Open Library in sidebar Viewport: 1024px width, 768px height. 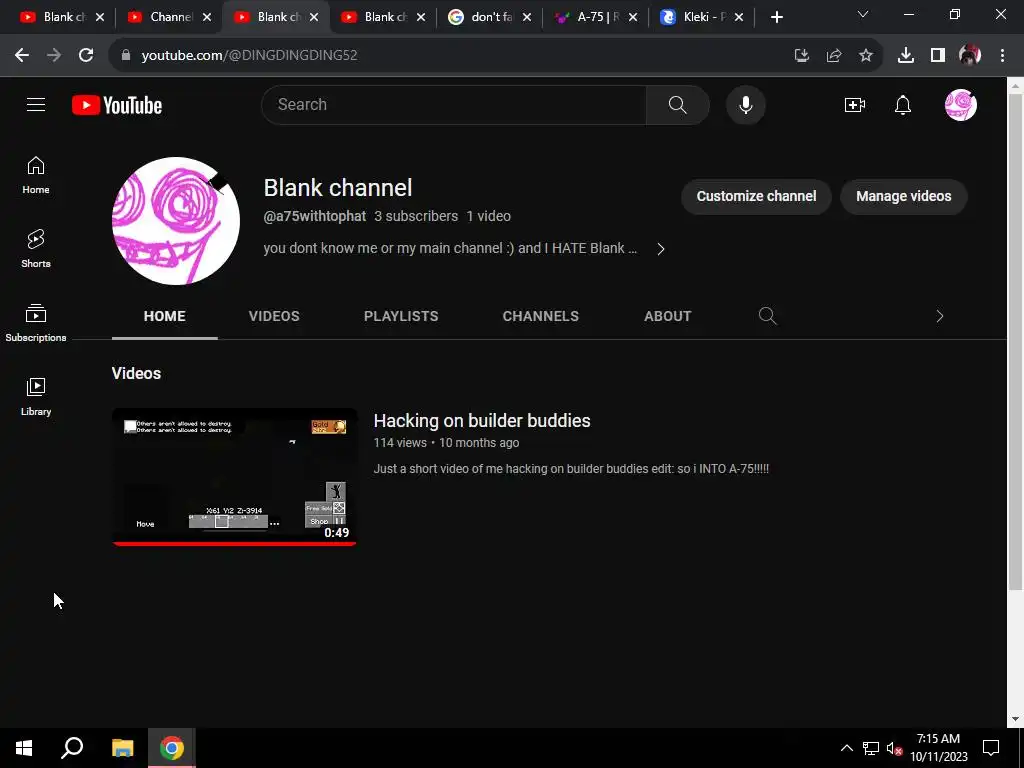(x=36, y=396)
